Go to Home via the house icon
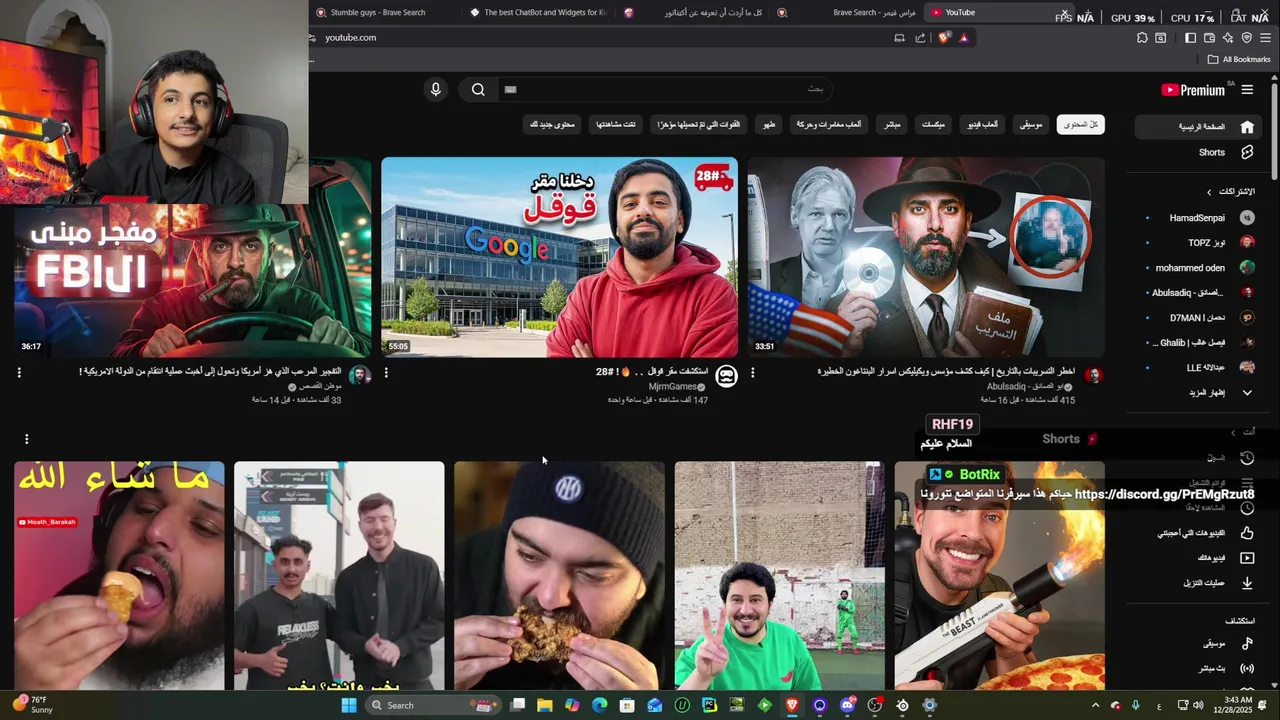 [x=1247, y=127]
